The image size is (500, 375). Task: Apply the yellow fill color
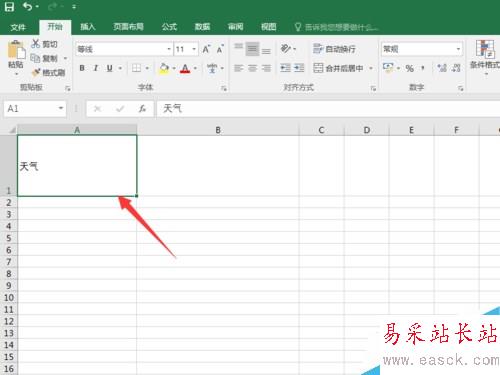pos(164,68)
